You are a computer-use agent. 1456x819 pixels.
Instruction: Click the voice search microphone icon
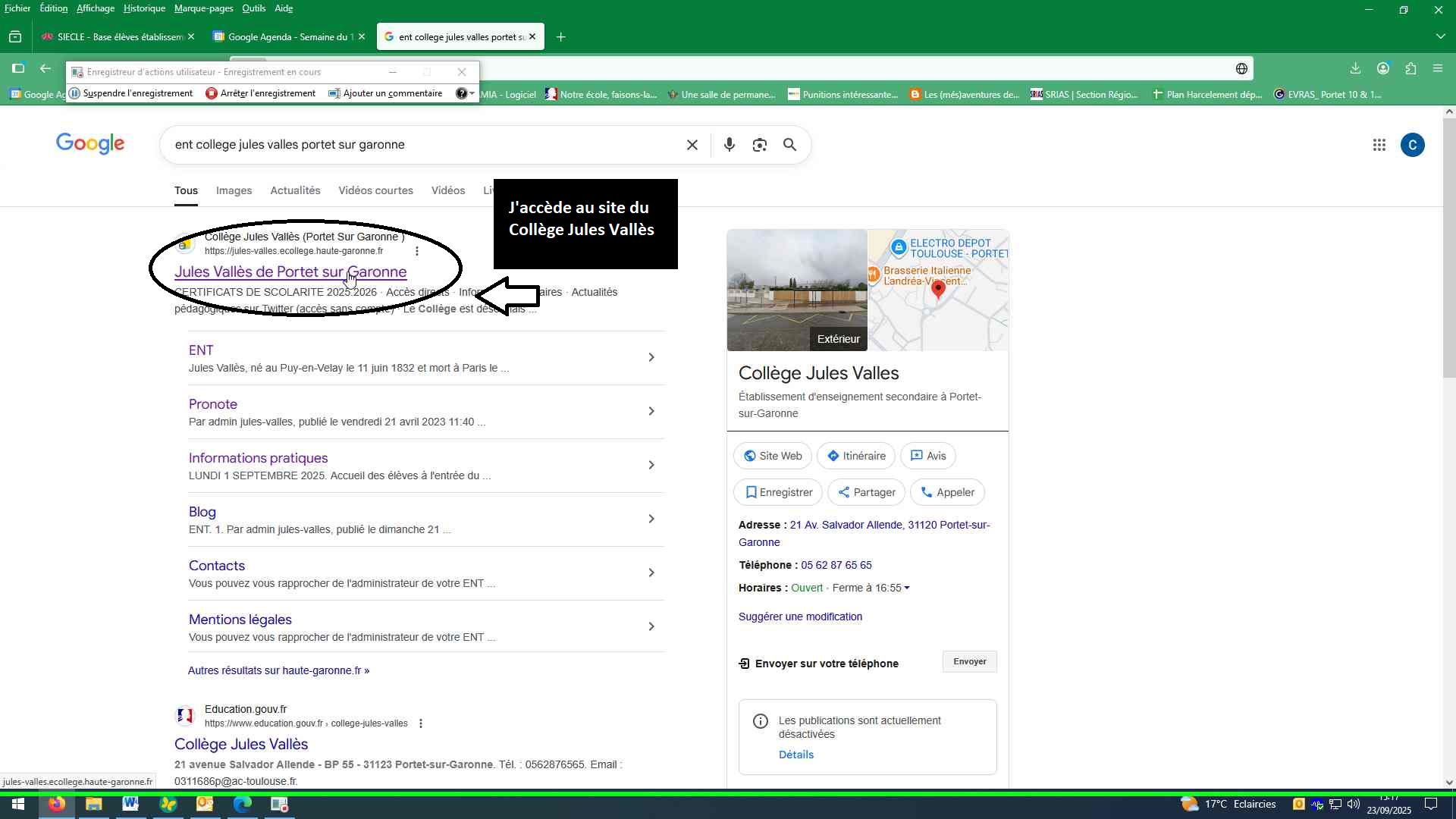tap(729, 145)
